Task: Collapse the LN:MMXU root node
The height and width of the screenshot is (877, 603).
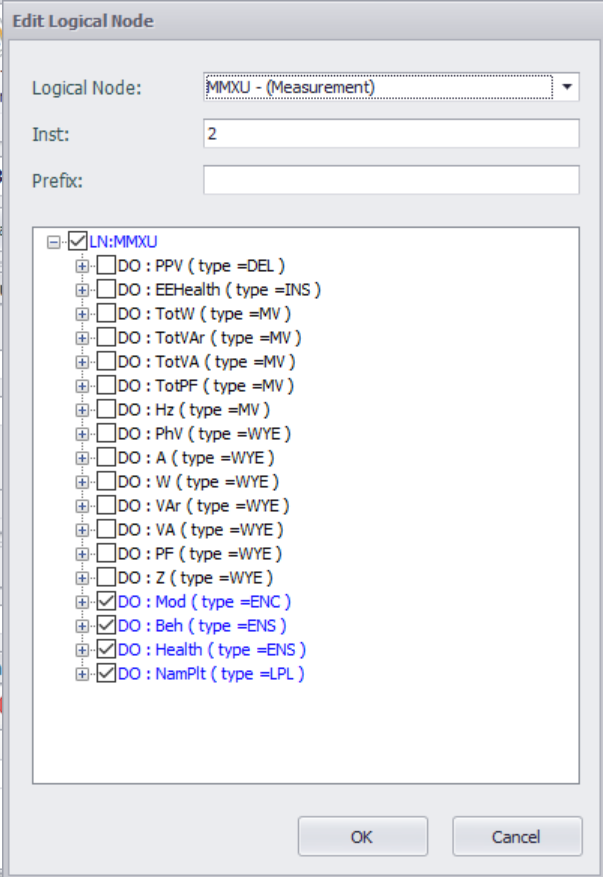Action: pyautogui.click(x=53, y=241)
